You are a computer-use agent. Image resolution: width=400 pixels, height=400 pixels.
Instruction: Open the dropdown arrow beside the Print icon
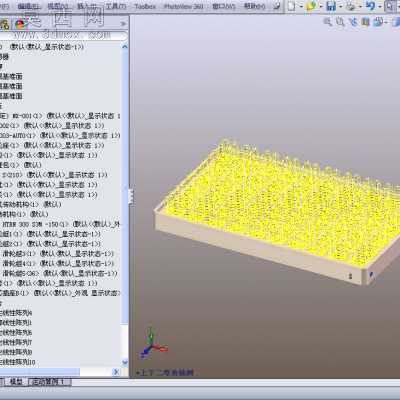[x=360, y=6]
